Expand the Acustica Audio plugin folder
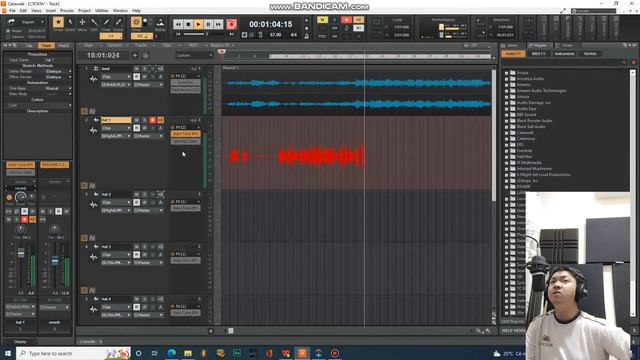 tap(507, 79)
